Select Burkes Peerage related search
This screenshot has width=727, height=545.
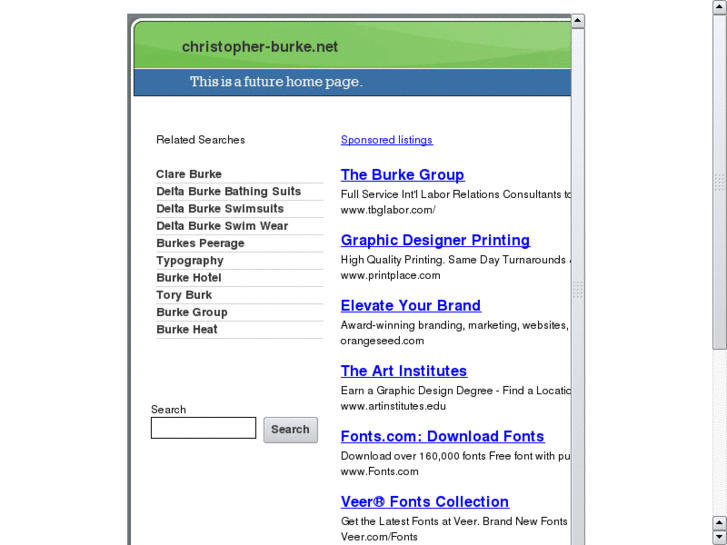pyautogui.click(x=200, y=243)
